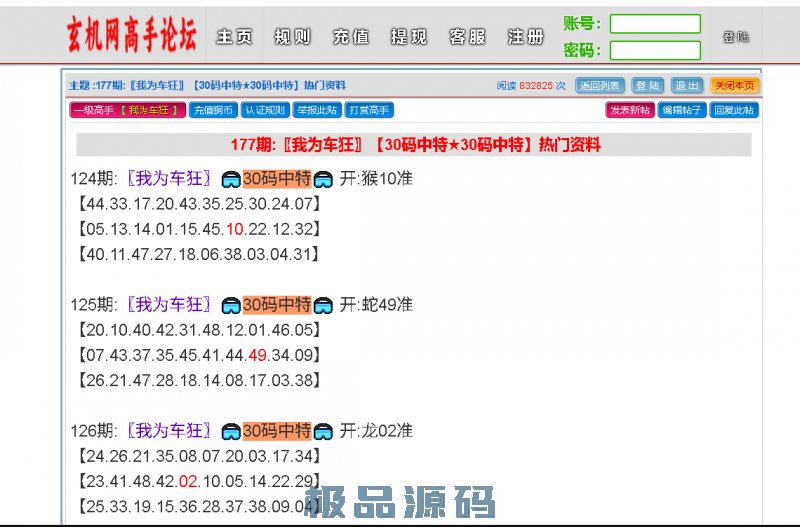Click the number row starting 23.41.48.42
The height and width of the screenshot is (527, 800).
[199, 481]
